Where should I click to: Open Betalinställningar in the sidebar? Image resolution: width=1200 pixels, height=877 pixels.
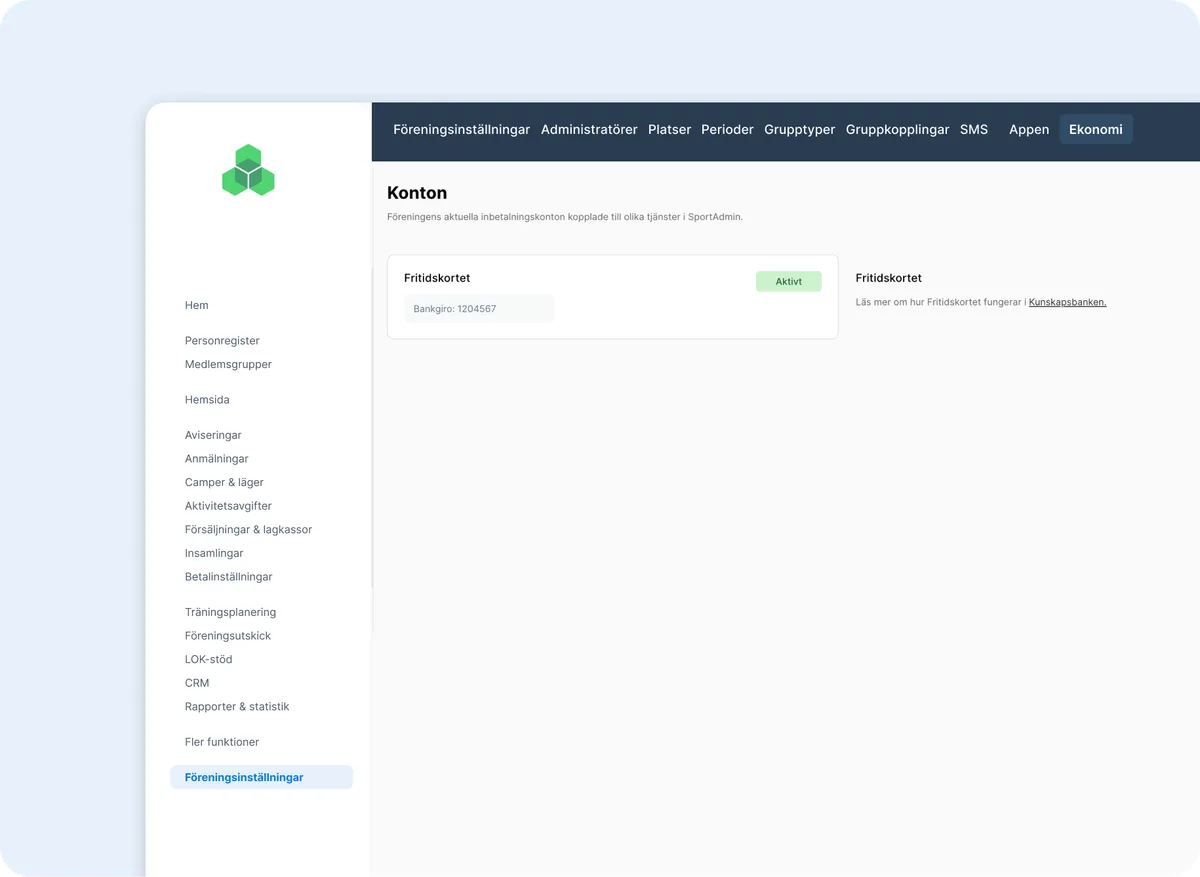pos(228,577)
